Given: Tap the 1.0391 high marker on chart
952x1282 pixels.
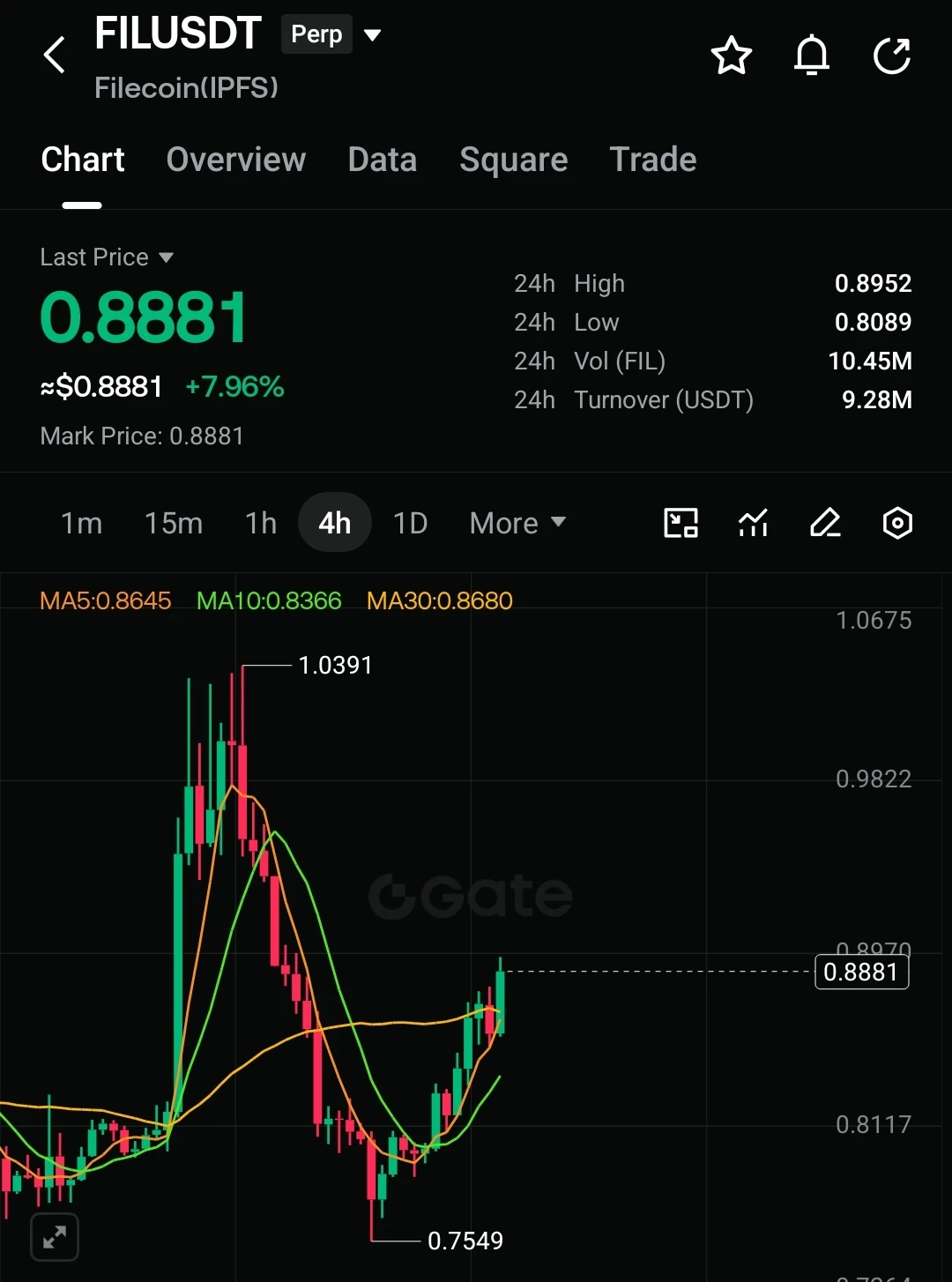Looking at the screenshot, I should point(335,666).
